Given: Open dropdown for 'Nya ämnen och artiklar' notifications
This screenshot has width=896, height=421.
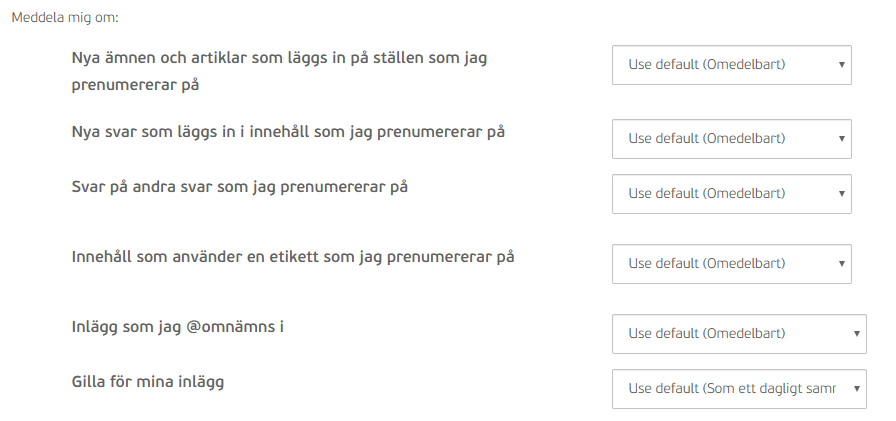Looking at the screenshot, I should 731,65.
